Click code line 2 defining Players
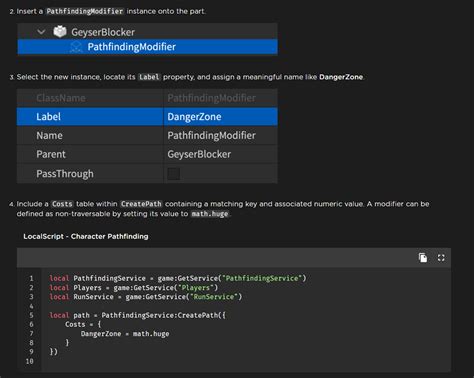The width and height of the screenshot is (474, 378). (134, 287)
